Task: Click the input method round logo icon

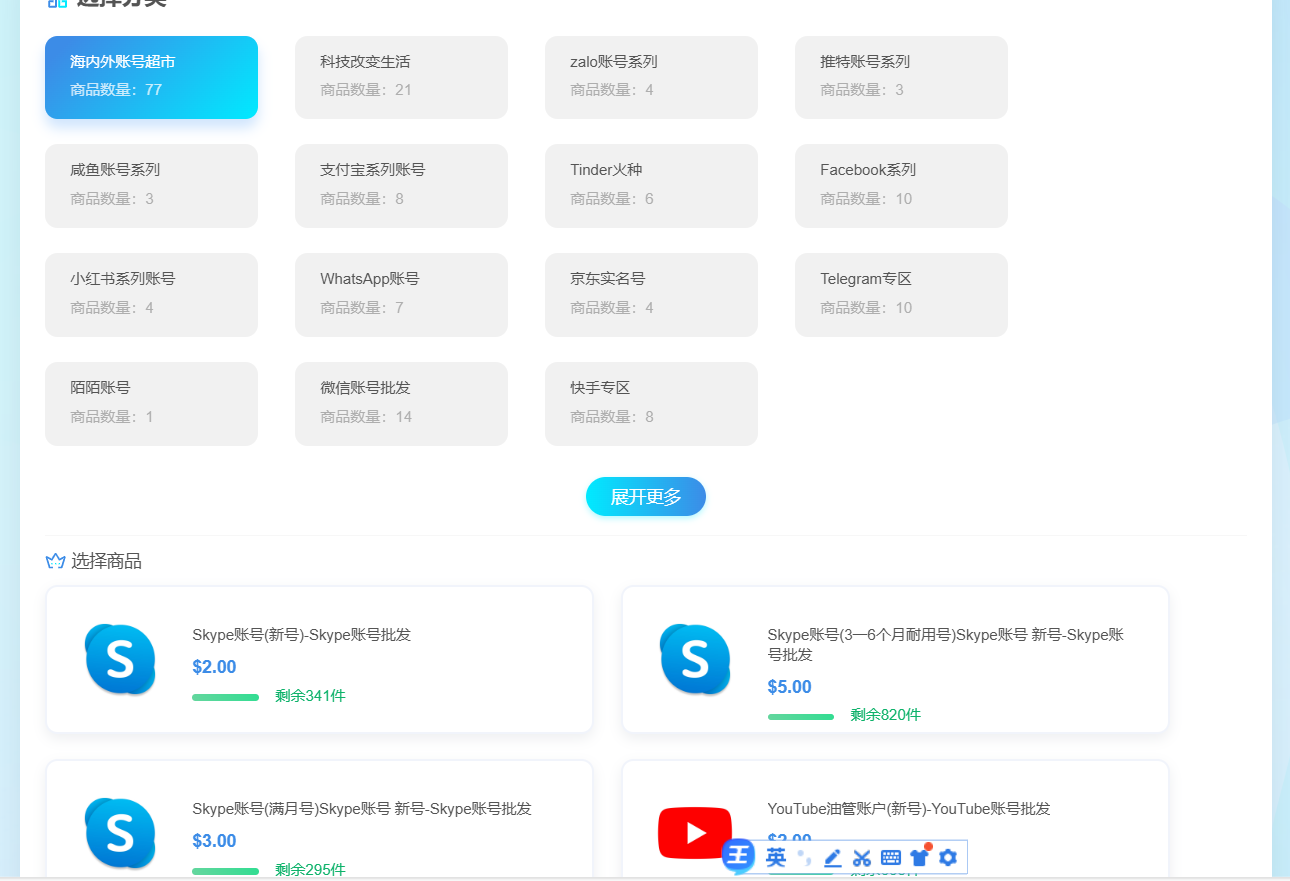Action: click(738, 856)
